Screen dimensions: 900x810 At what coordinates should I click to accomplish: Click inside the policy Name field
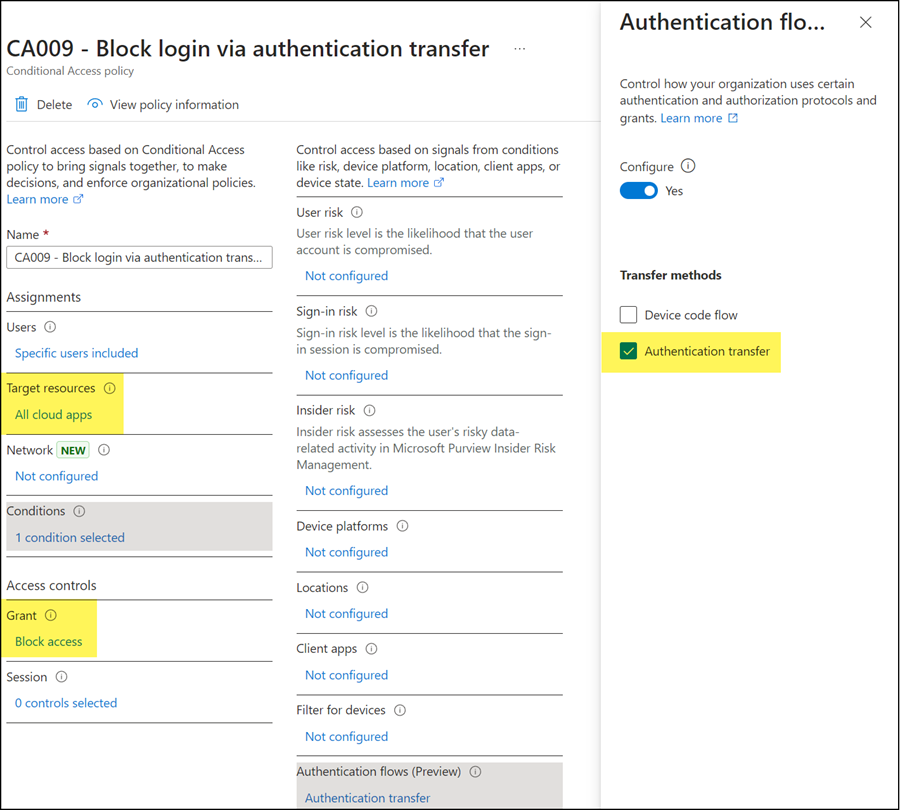tap(139, 257)
